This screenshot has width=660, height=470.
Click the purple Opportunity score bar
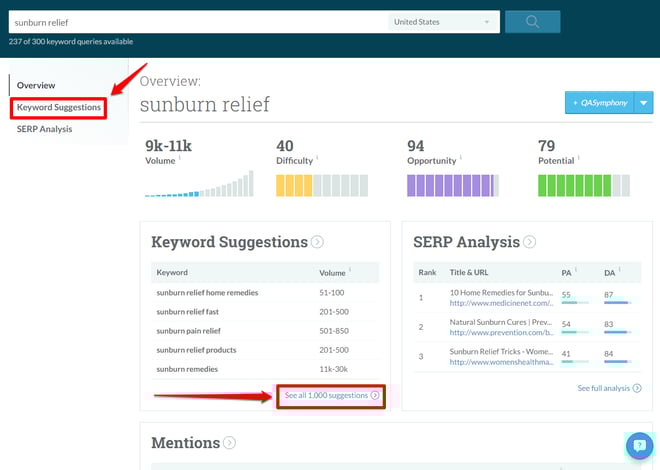pos(453,186)
